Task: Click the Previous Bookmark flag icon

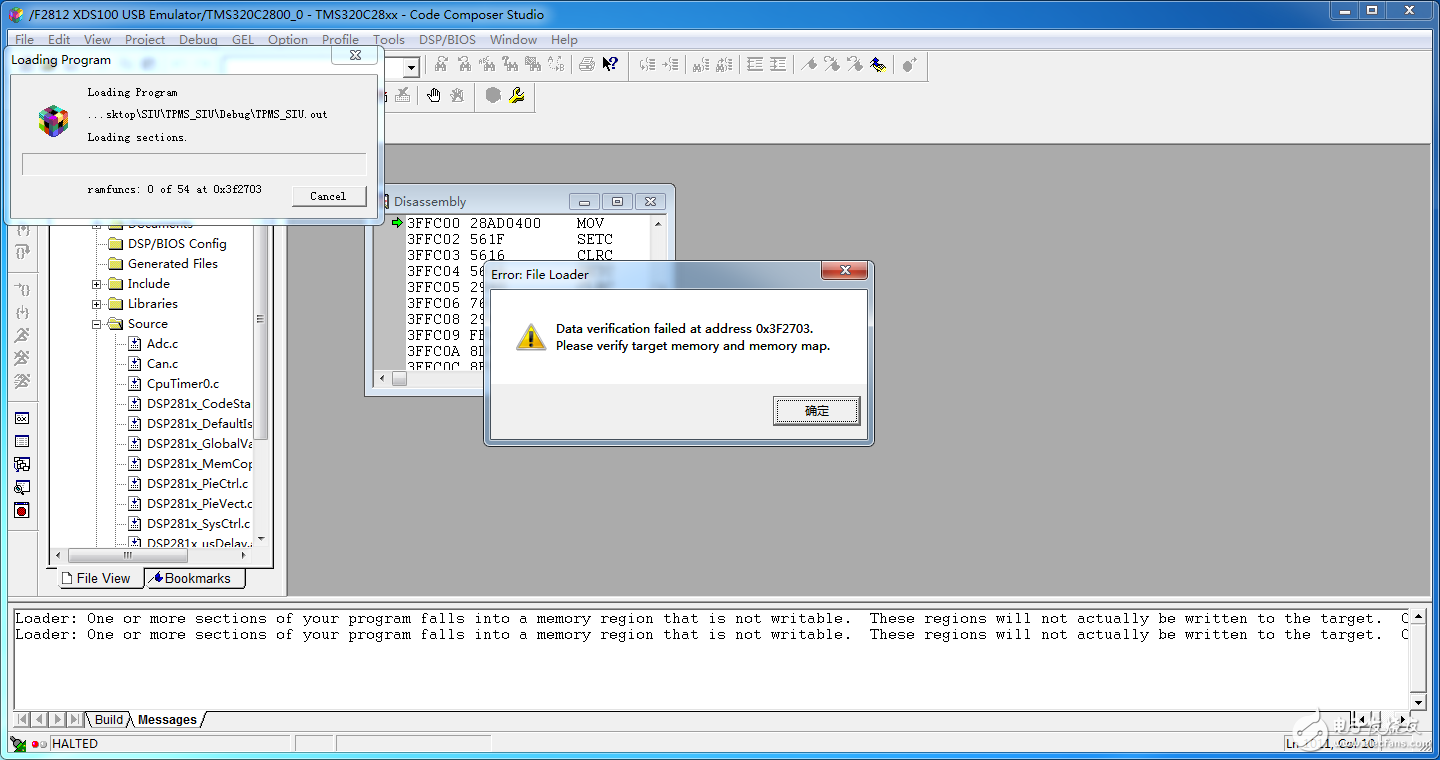Action: coord(854,64)
